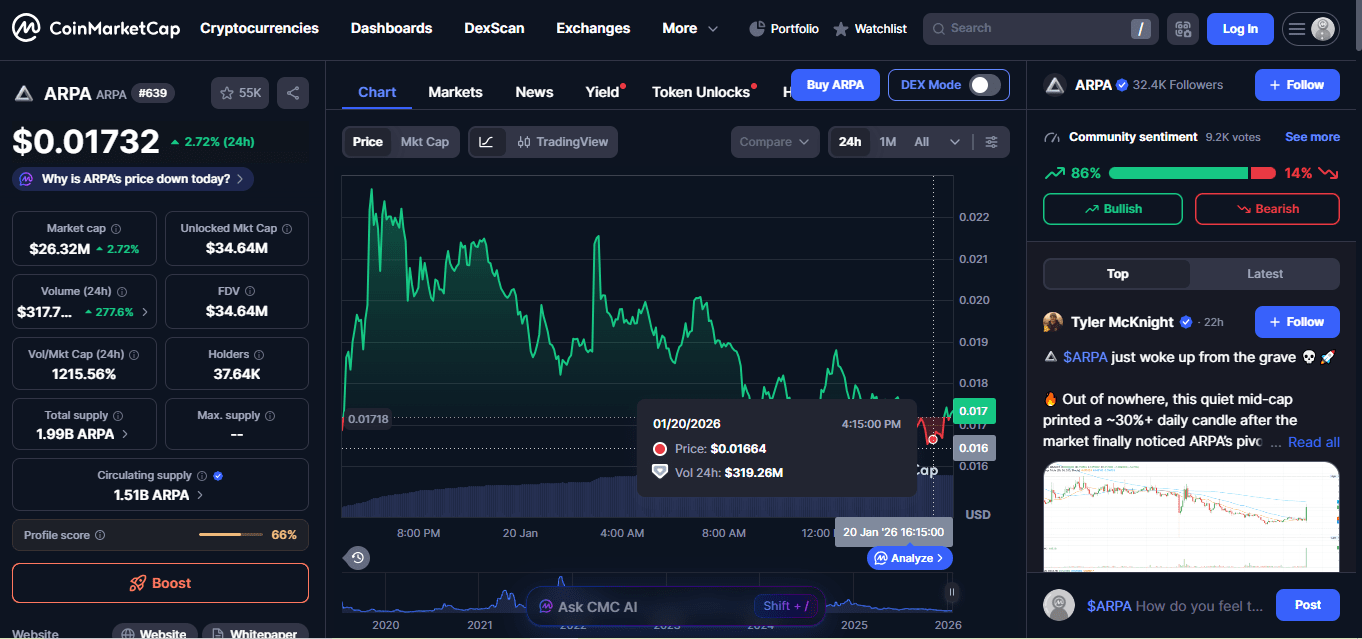Click Read all on Tyler's post

coord(1313,442)
